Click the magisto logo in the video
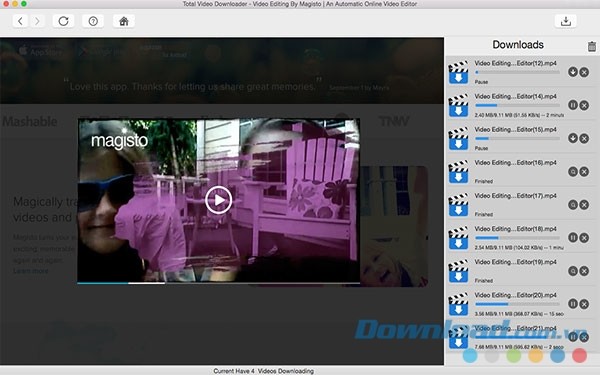Viewport: 600px width, 375px height. 119,141
